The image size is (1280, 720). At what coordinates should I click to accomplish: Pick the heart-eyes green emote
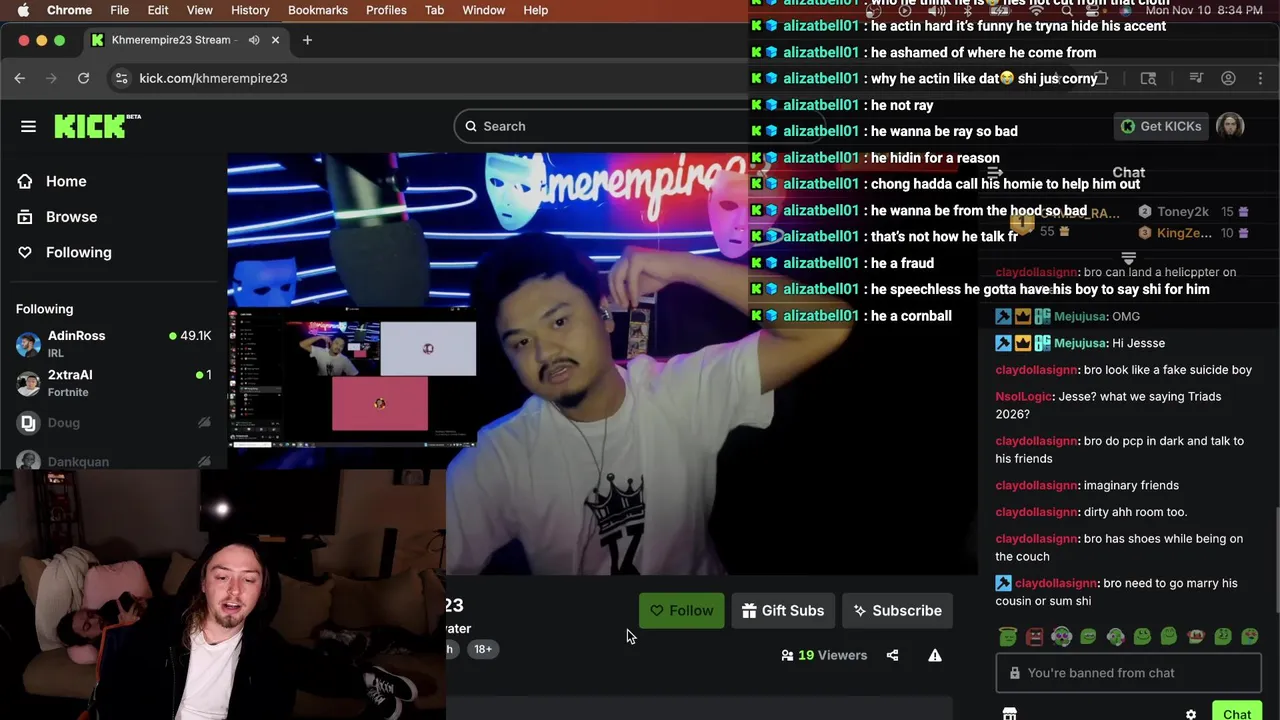1250,636
